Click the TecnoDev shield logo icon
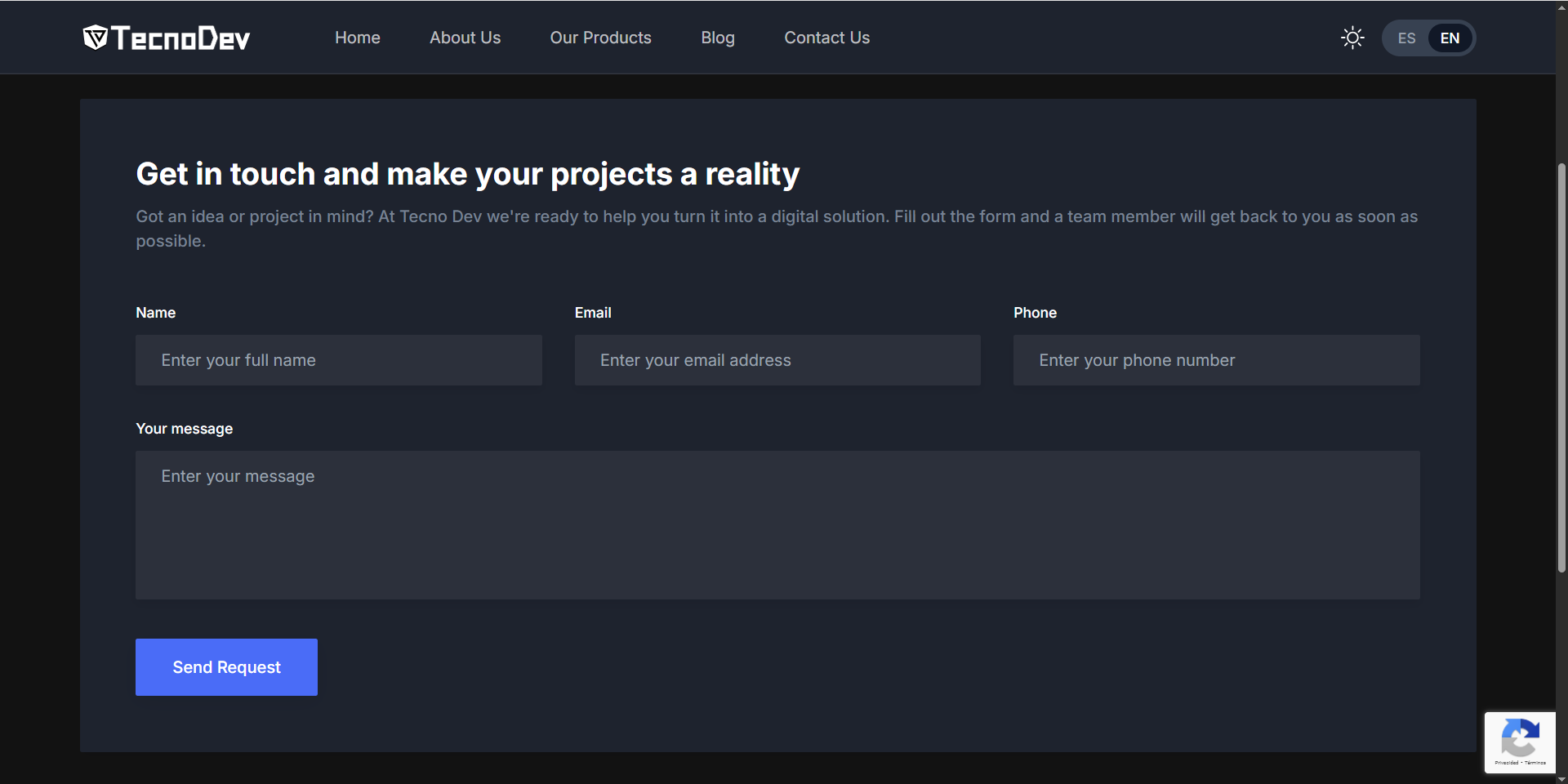The height and width of the screenshot is (784, 1568). [96, 38]
